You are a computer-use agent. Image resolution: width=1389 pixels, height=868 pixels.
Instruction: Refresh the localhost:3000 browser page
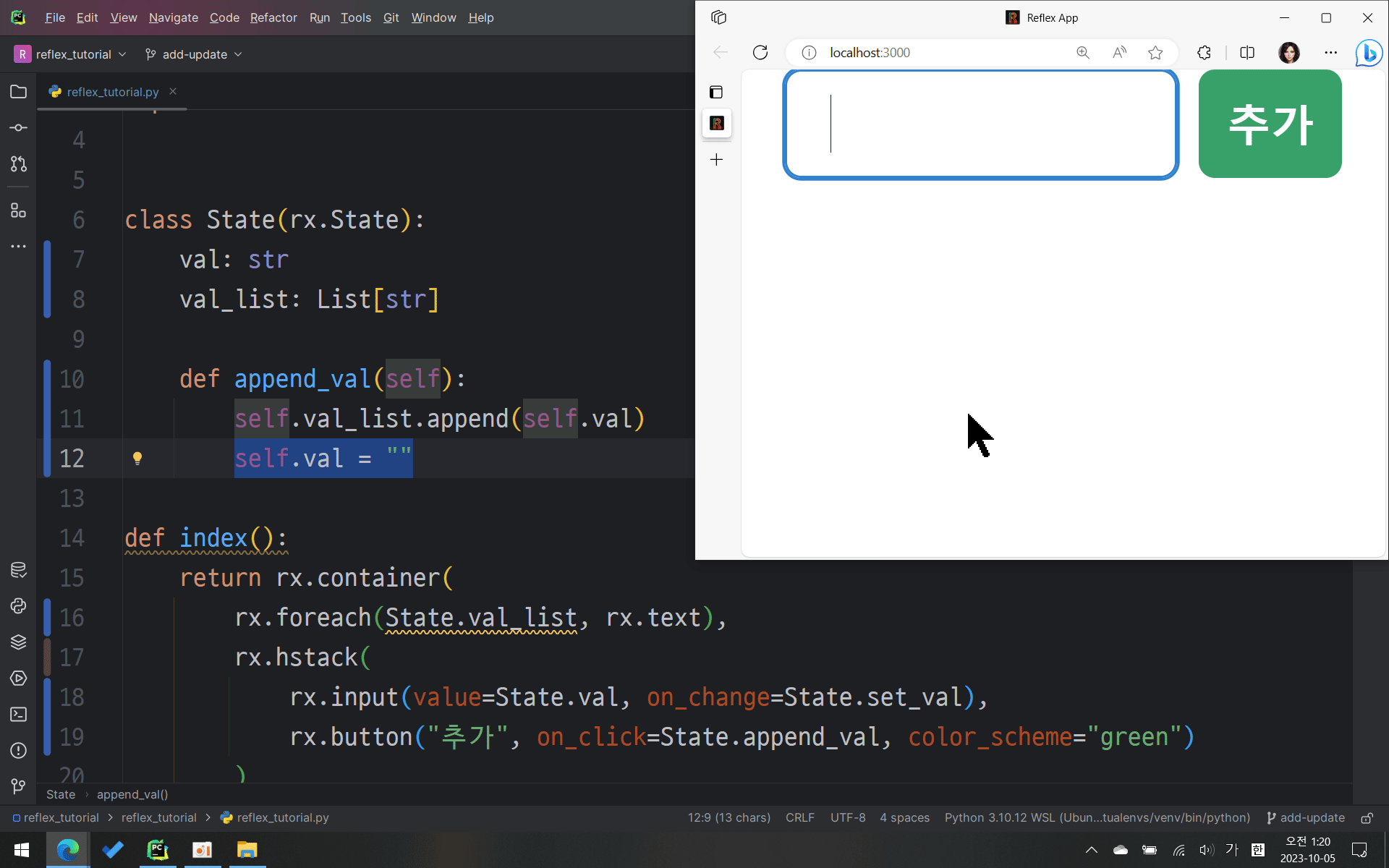coord(760,53)
